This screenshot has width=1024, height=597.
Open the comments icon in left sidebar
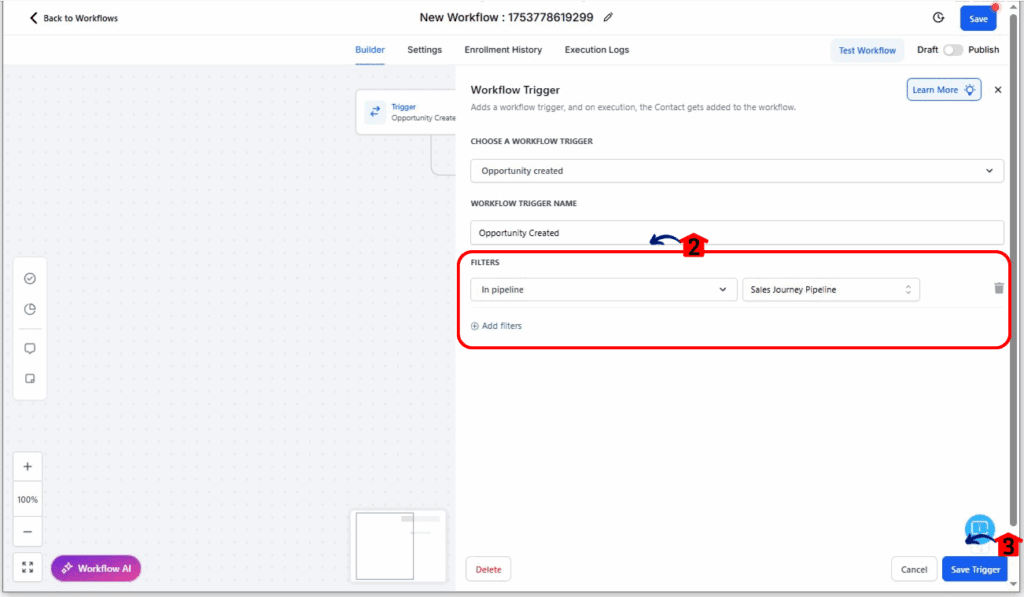click(x=29, y=348)
